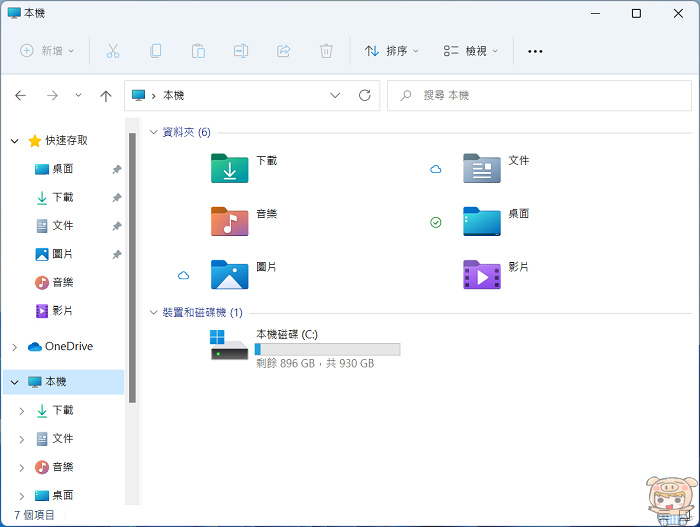Open the three-dot more options menu
Image resolution: width=700 pixels, height=527 pixels.
coord(535,51)
